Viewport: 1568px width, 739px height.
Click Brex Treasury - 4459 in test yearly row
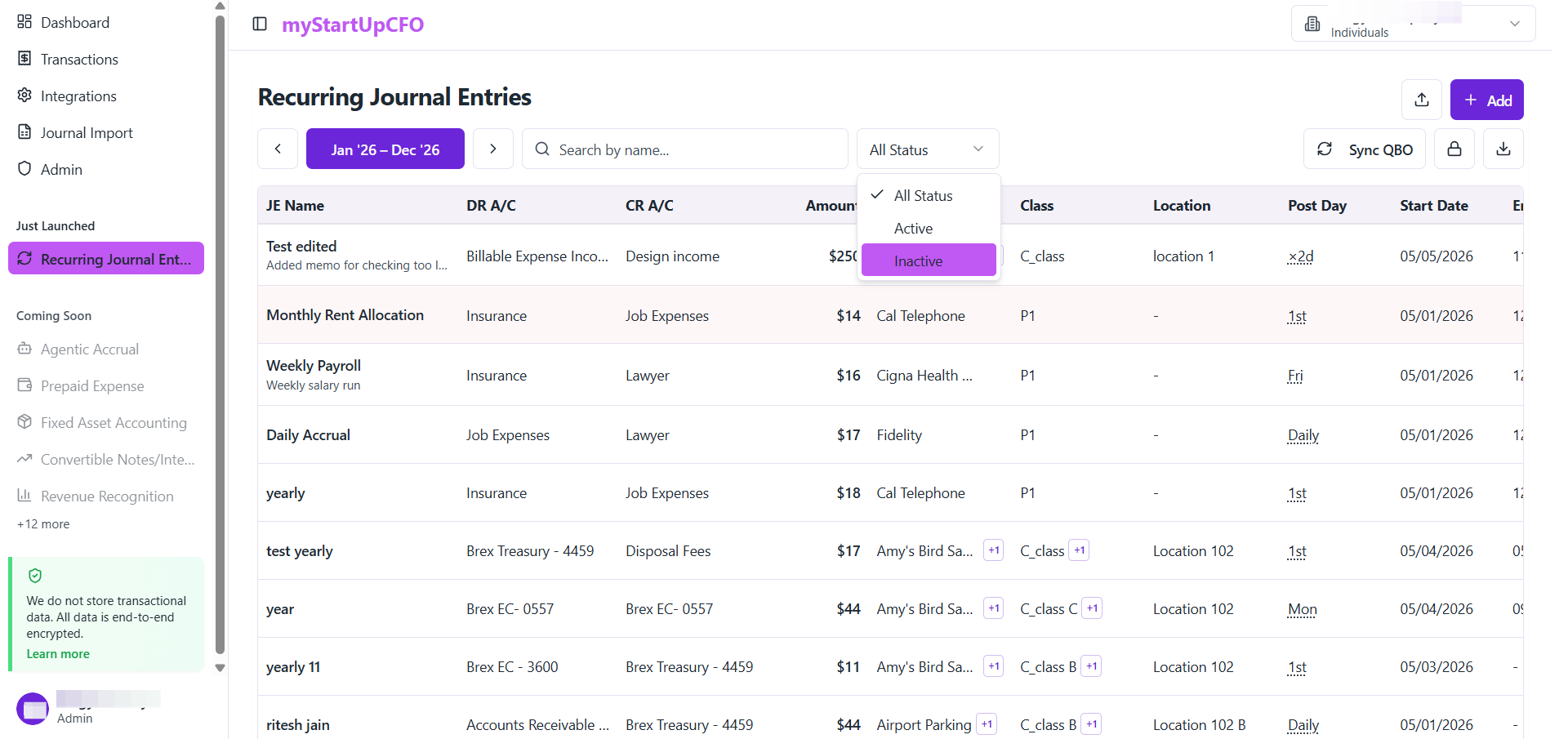530,551
